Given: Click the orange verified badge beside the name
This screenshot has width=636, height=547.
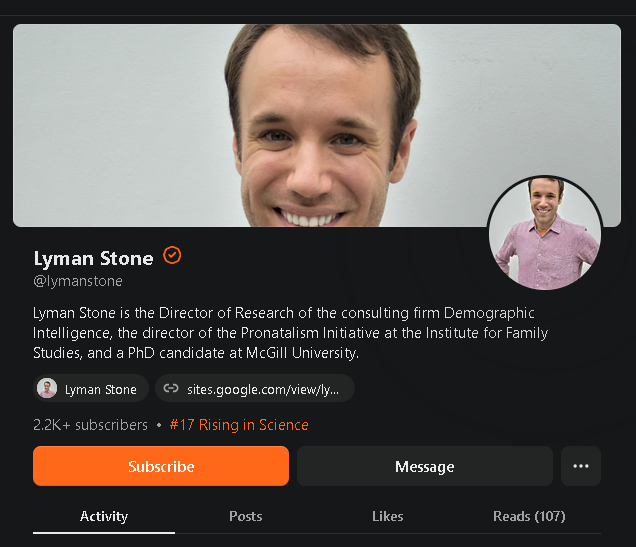Looking at the screenshot, I should pyautogui.click(x=172, y=256).
